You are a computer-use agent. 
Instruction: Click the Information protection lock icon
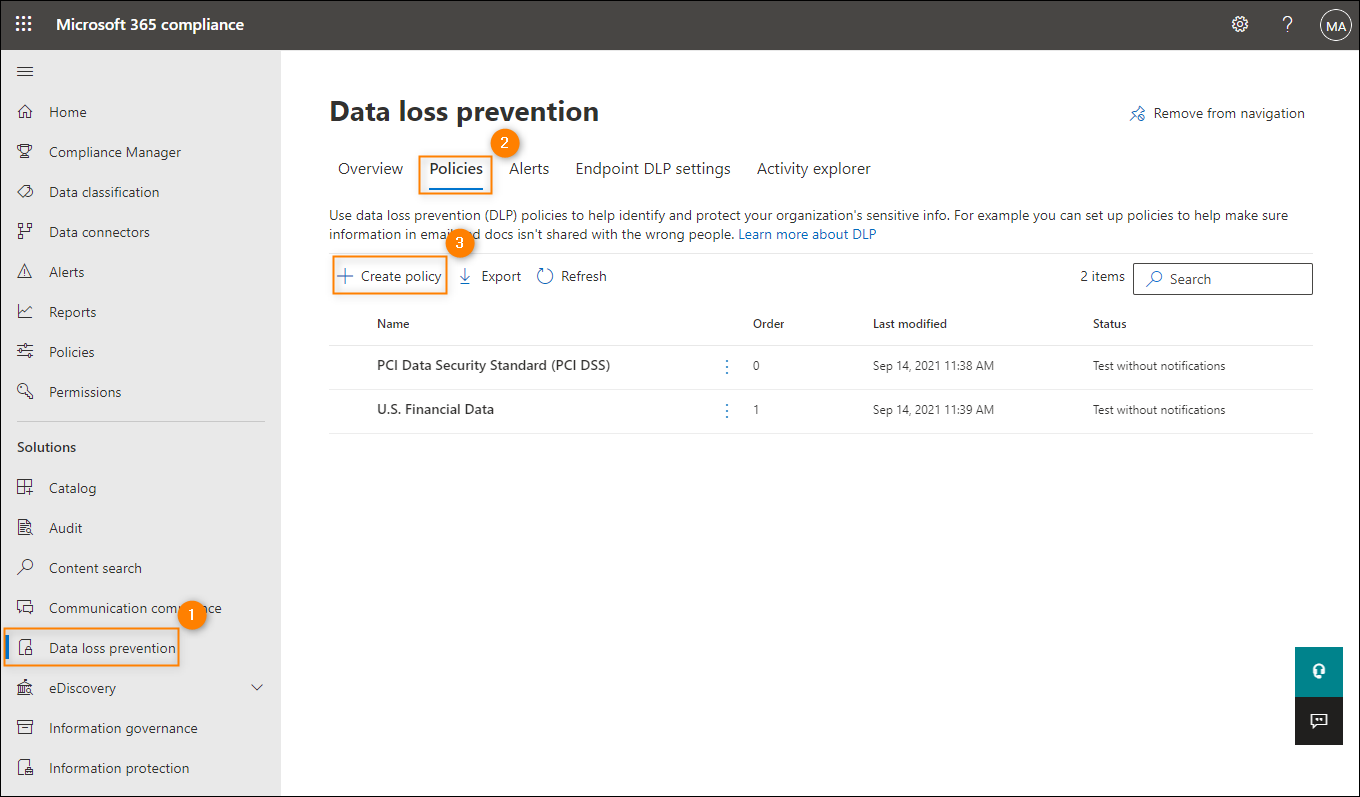tap(26, 768)
